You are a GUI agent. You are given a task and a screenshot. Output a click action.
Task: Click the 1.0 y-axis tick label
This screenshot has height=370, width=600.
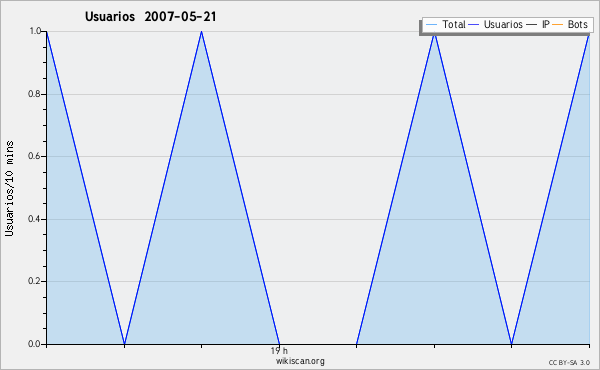tap(35, 31)
